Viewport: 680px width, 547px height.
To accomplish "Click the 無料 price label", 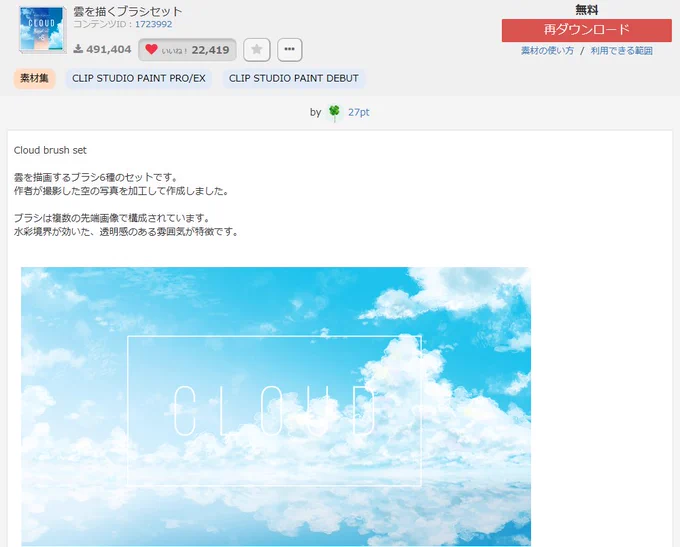I will click(x=586, y=10).
